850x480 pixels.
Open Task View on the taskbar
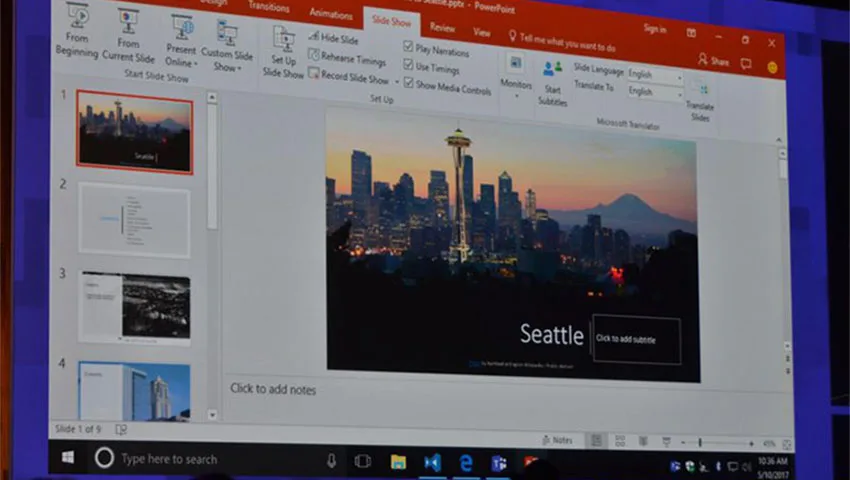click(x=362, y=462)
